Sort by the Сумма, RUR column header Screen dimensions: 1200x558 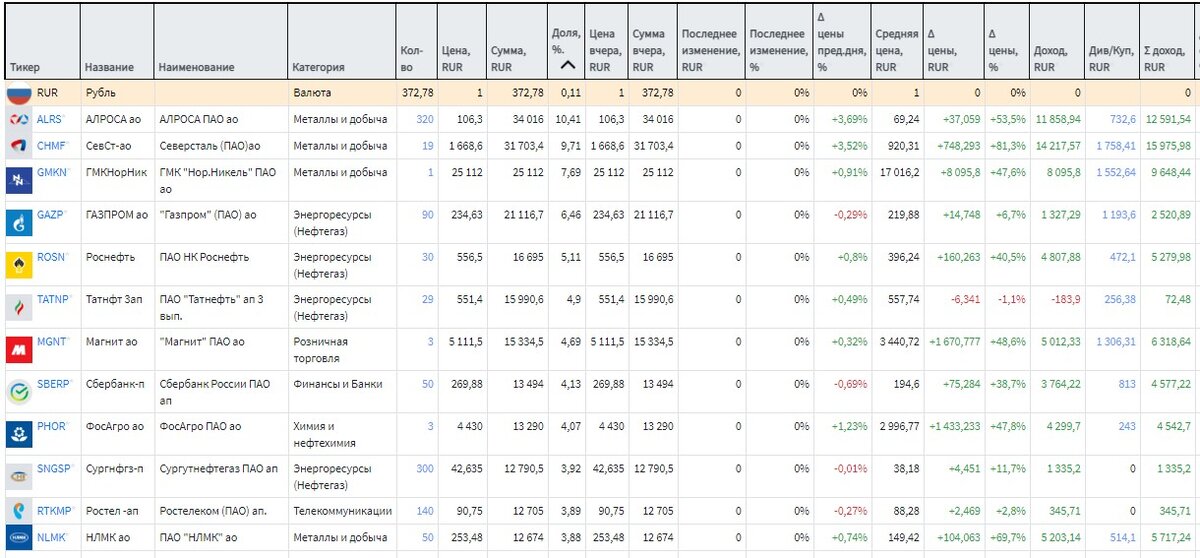click(x=508, y=59)
